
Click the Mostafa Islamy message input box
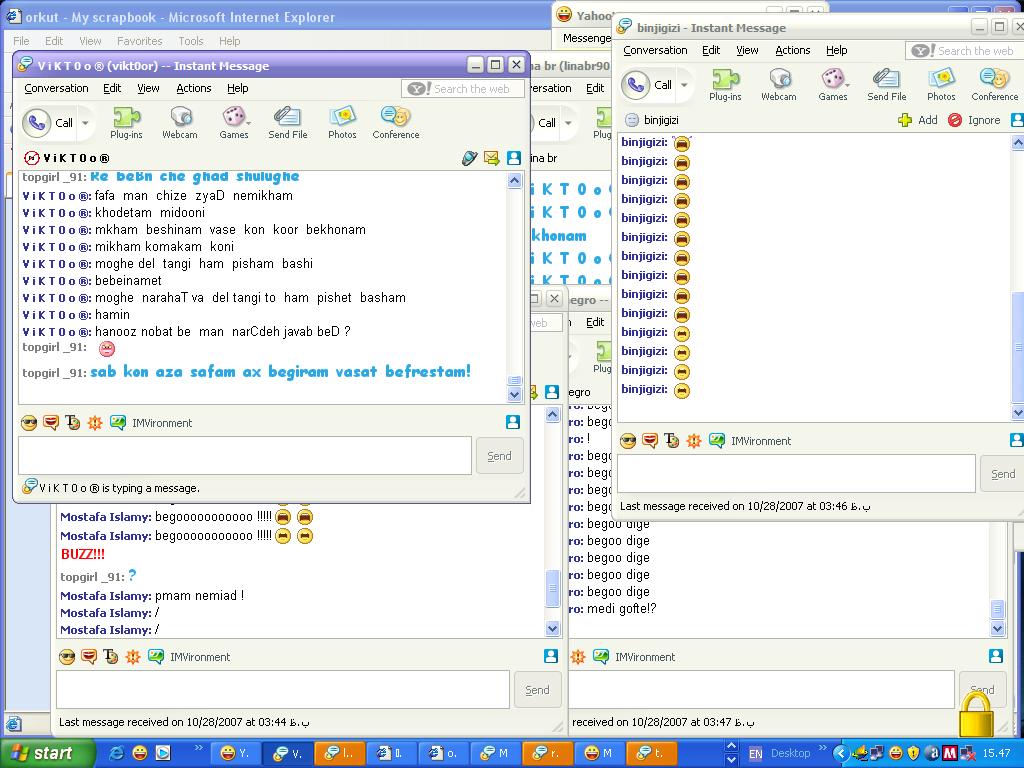[x=283, y=690]
